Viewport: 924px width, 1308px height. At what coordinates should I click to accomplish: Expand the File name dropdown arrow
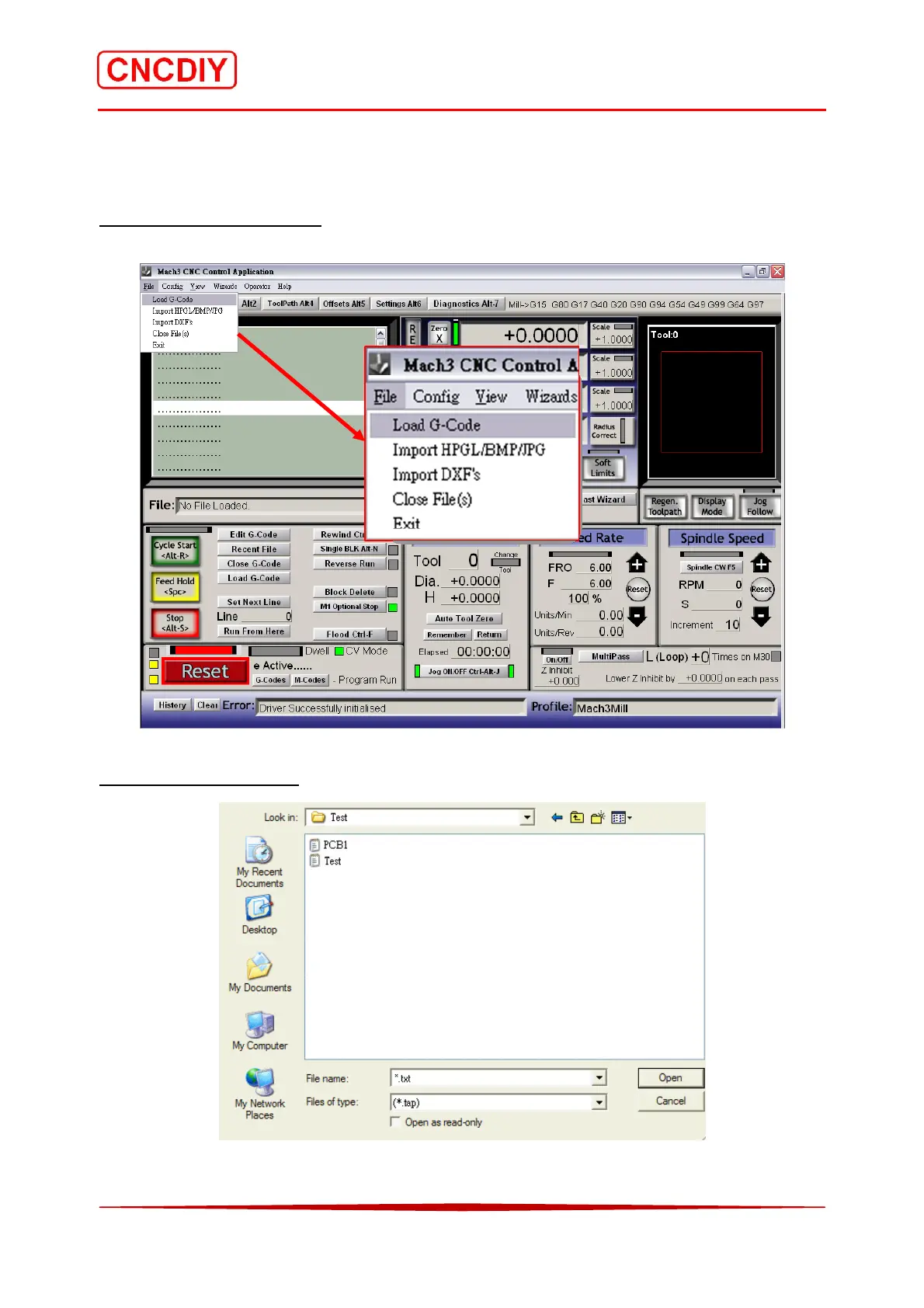click(x=599, y=1078)
